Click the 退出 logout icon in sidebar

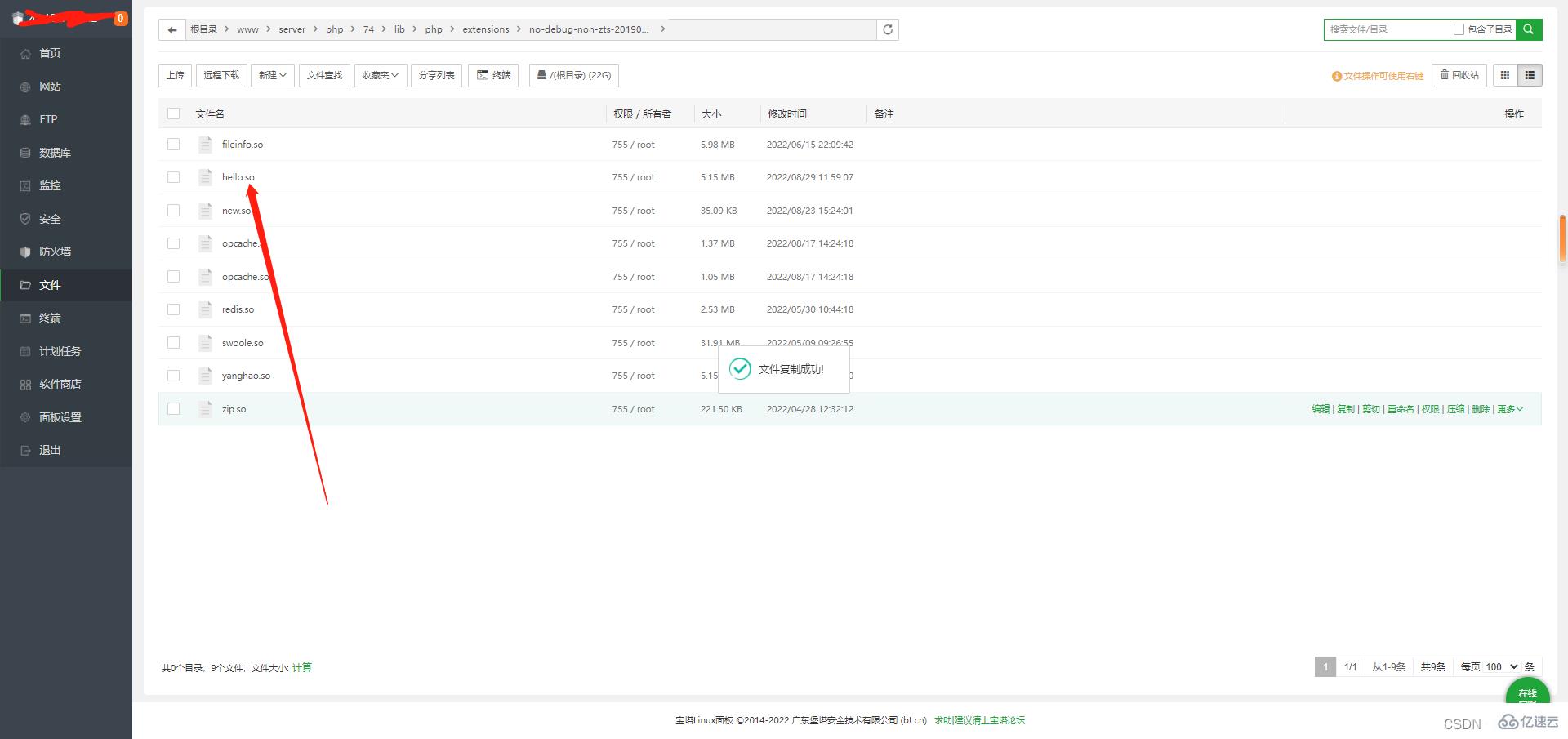click(25, 450)
